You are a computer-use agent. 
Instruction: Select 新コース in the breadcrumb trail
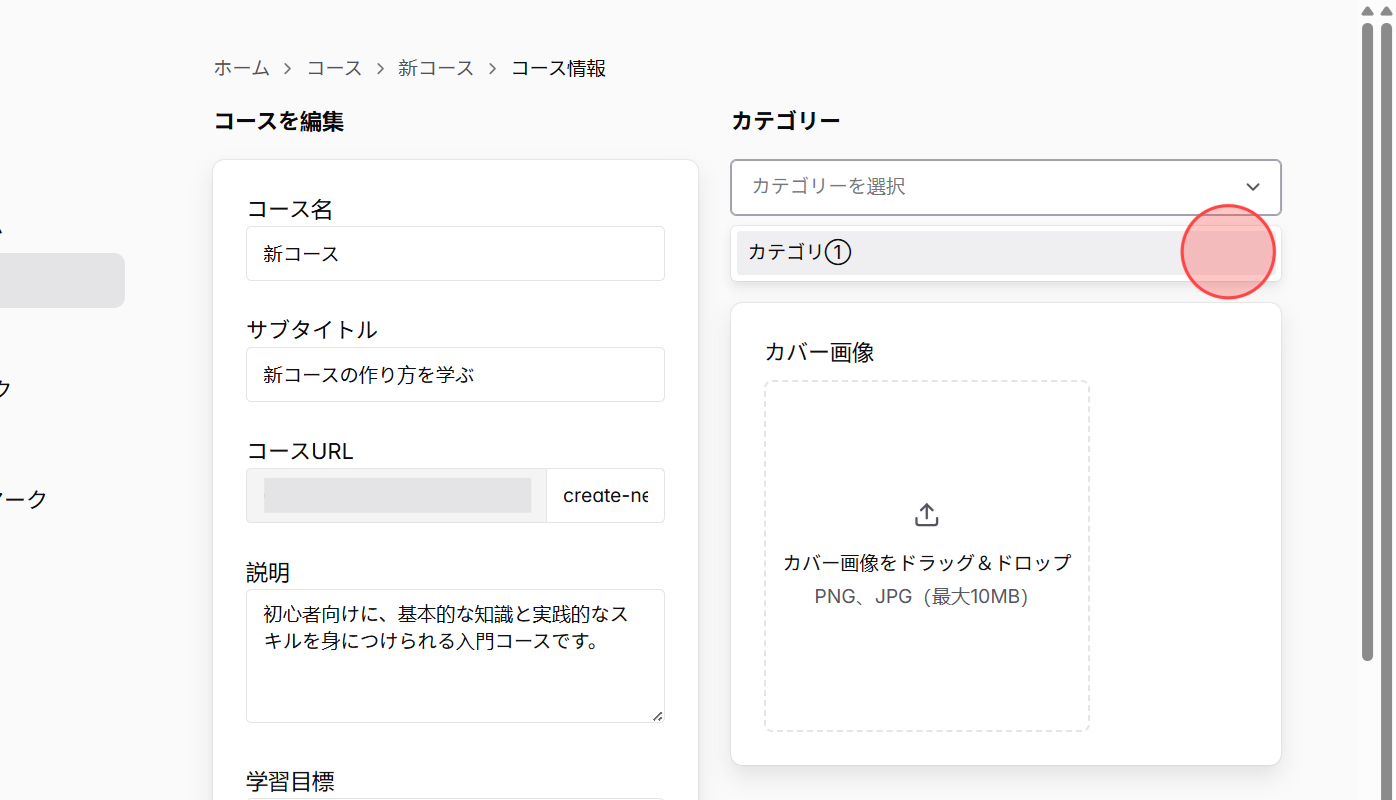click(436, 68)
